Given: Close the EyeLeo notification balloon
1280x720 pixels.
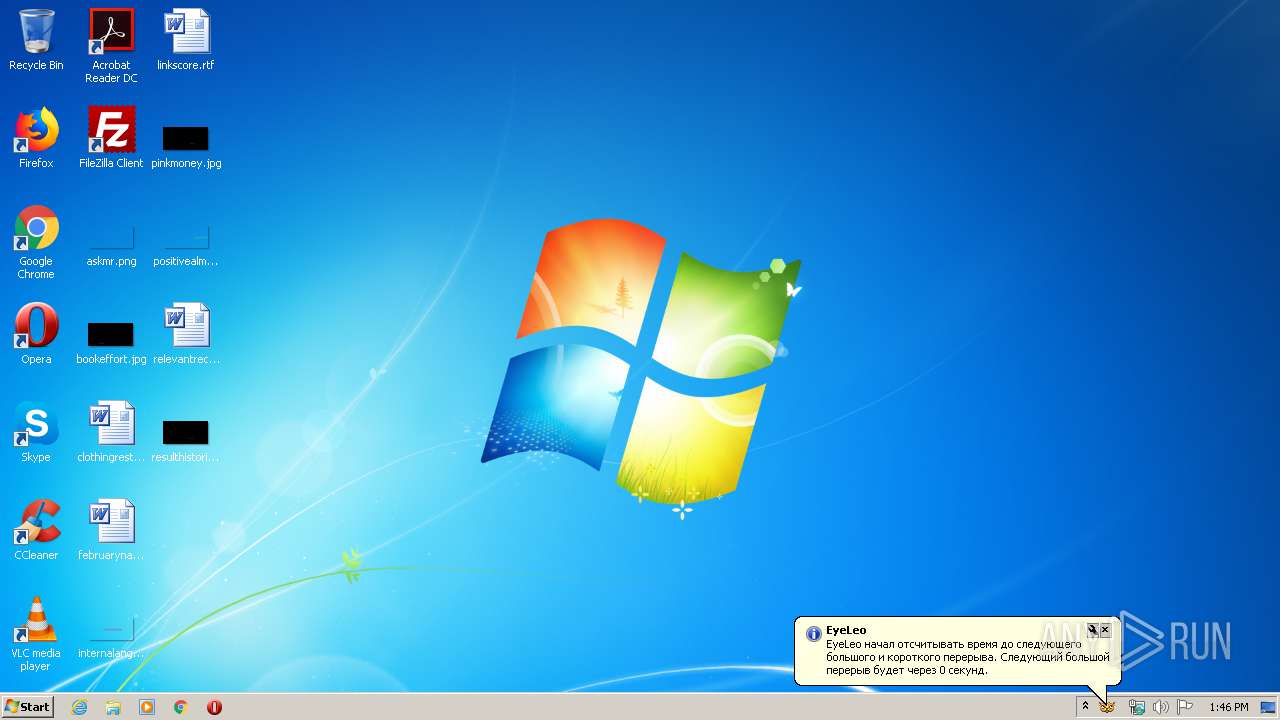Looking at the screenshot, I should [x=1105, y=630].
